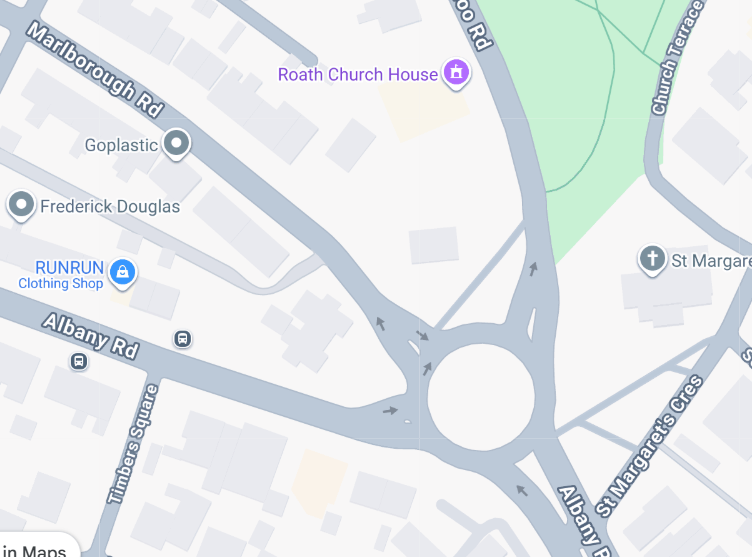Click the Church Terrace road label
The width and height of the screenshot is (752, 557).
point(677,58)
